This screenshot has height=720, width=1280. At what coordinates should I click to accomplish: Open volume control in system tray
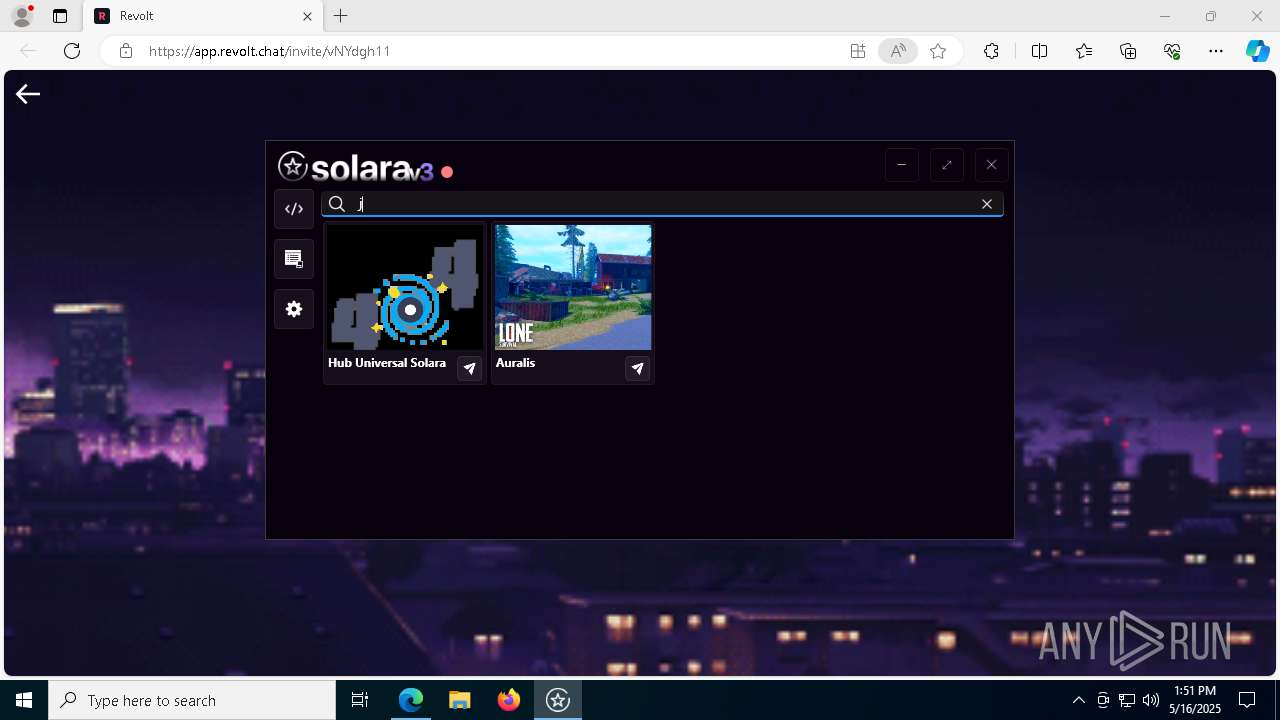(1151, 700)
